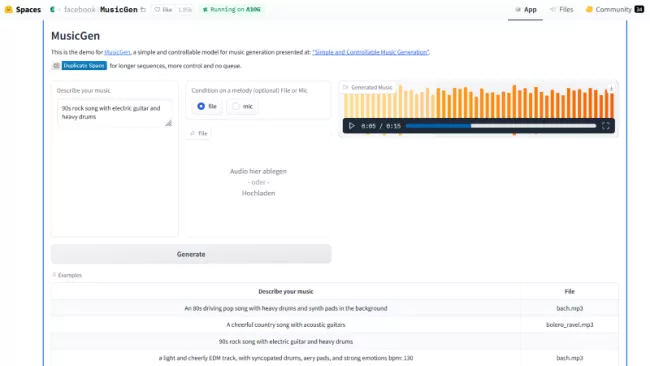Screen dimensions: 650x366
Task: Click Hochladen to upload an audio file
Action: click(258, 193)
